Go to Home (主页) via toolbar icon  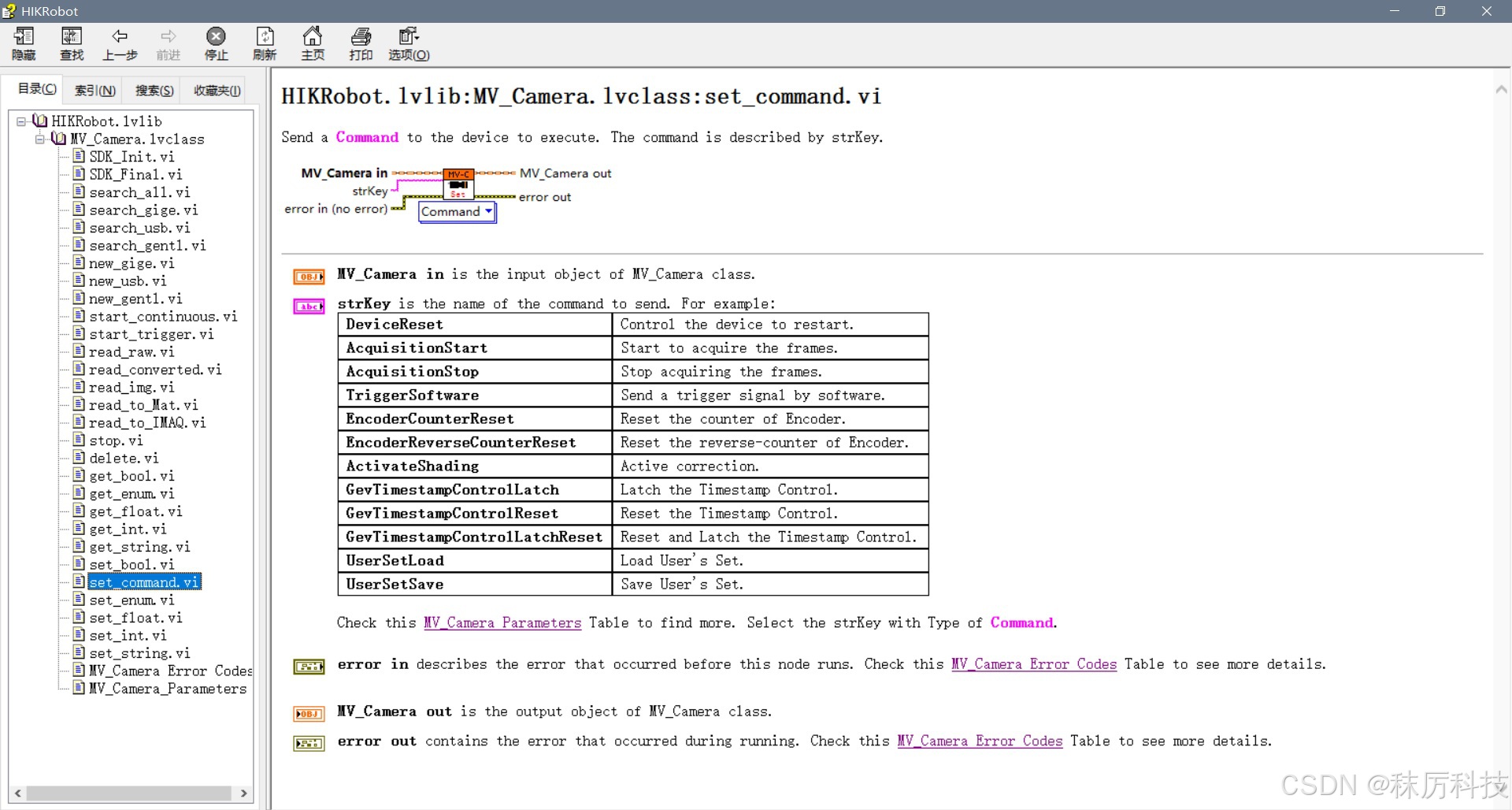coord(313,44)
